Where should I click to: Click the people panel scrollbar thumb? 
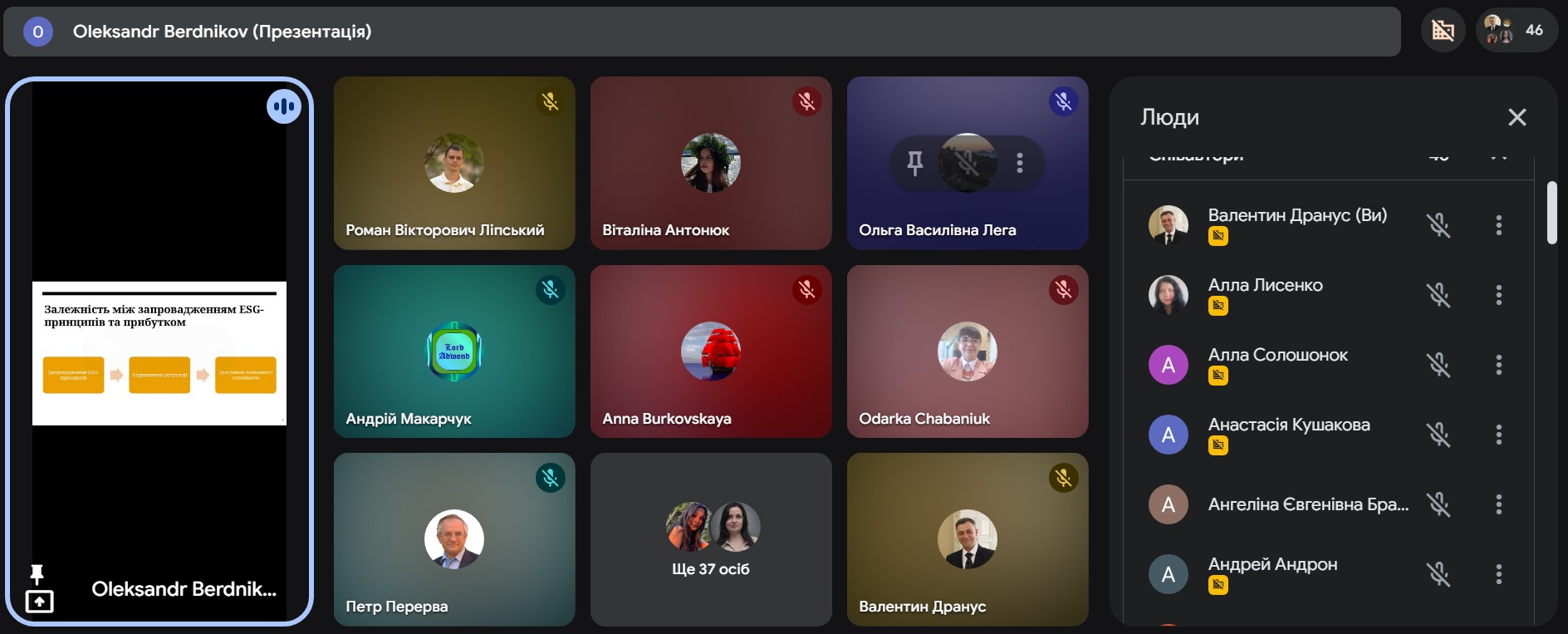[x=1551, y=213]
